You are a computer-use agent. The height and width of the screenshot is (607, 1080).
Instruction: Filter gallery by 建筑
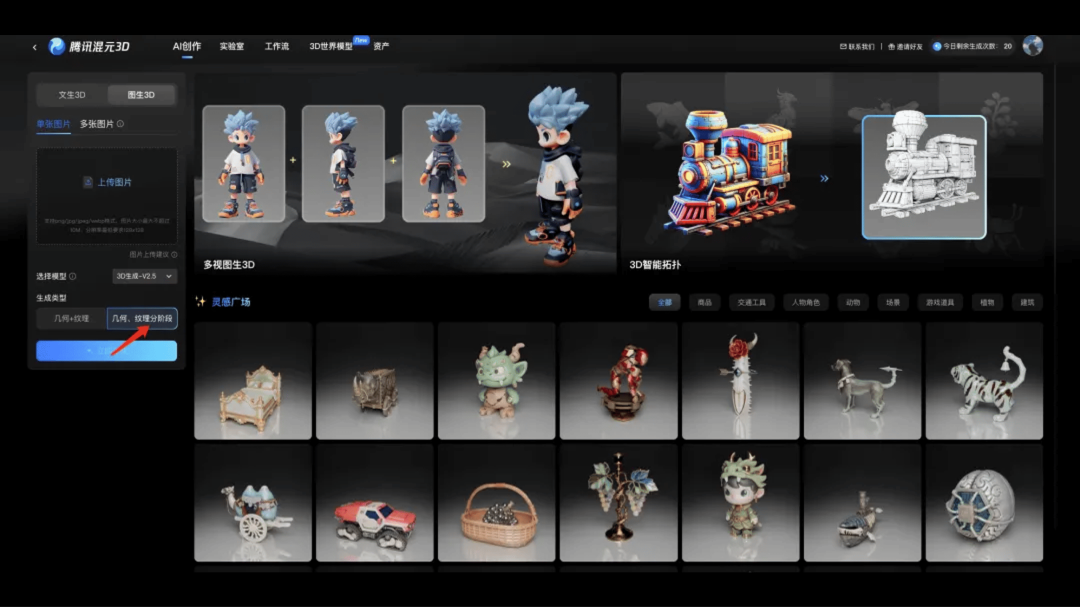1027,302
